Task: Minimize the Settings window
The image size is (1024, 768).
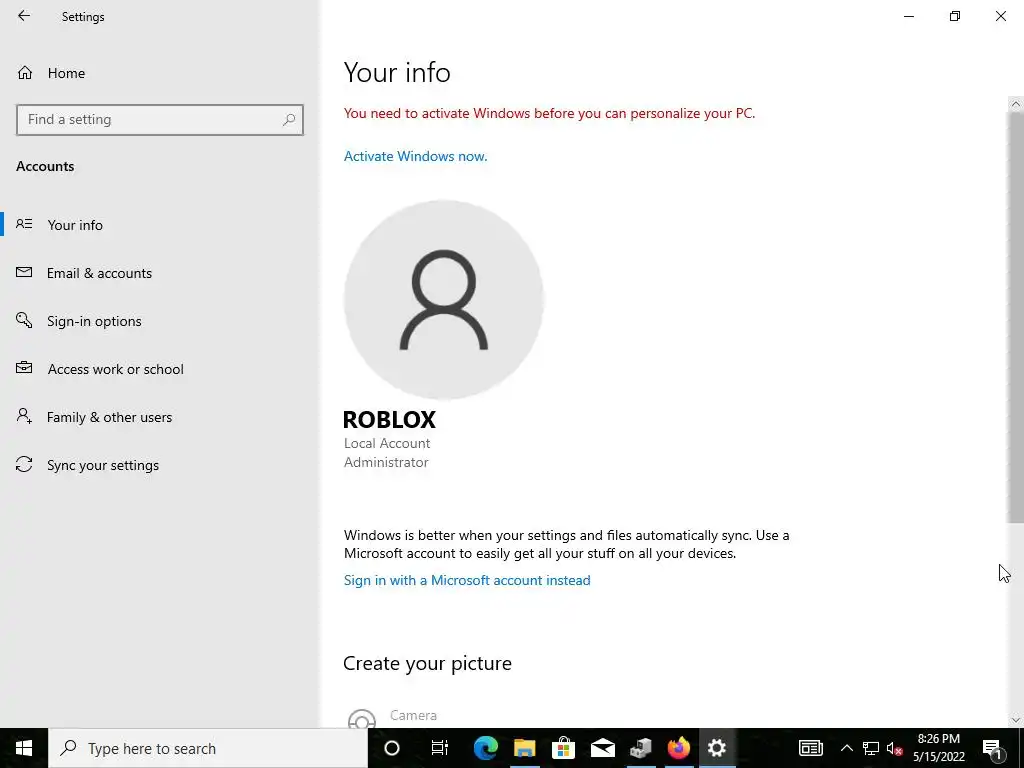Action: coord(909,16)
